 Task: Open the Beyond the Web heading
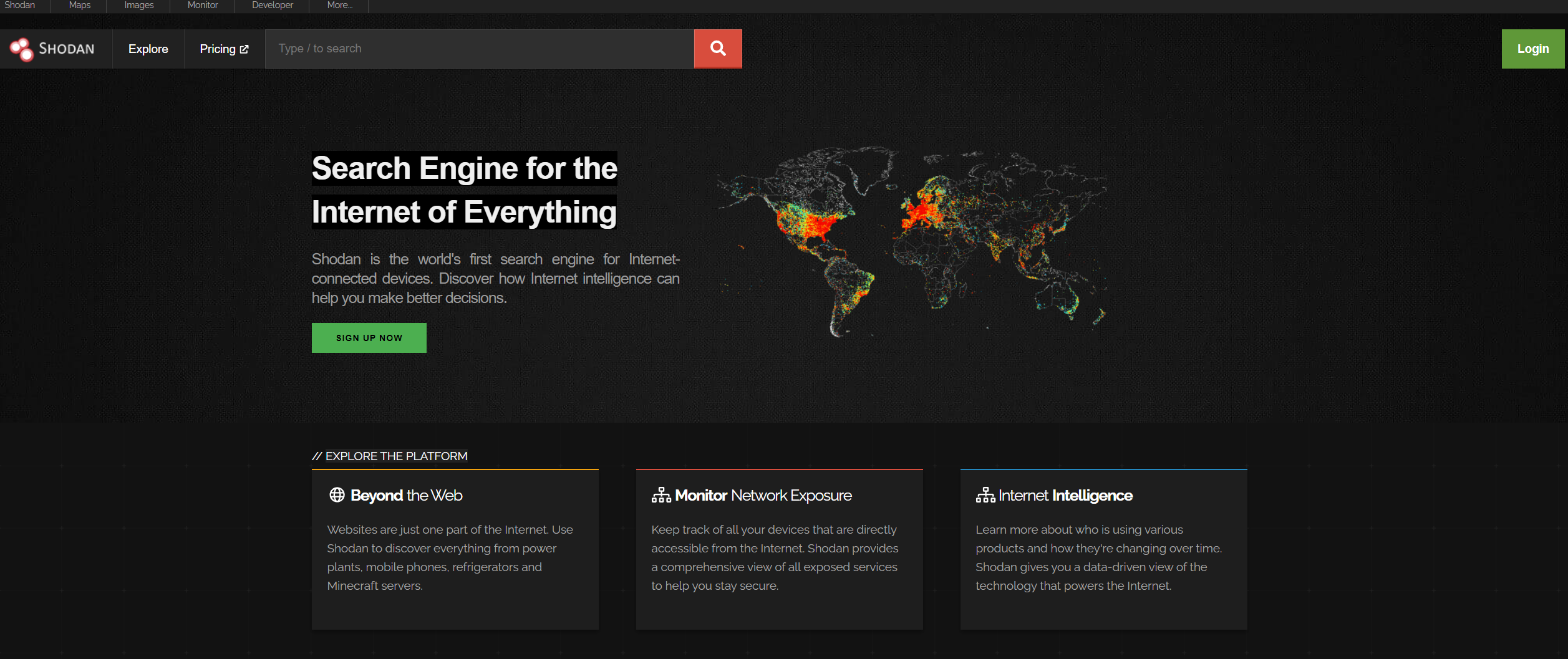[x=406, y=495]
